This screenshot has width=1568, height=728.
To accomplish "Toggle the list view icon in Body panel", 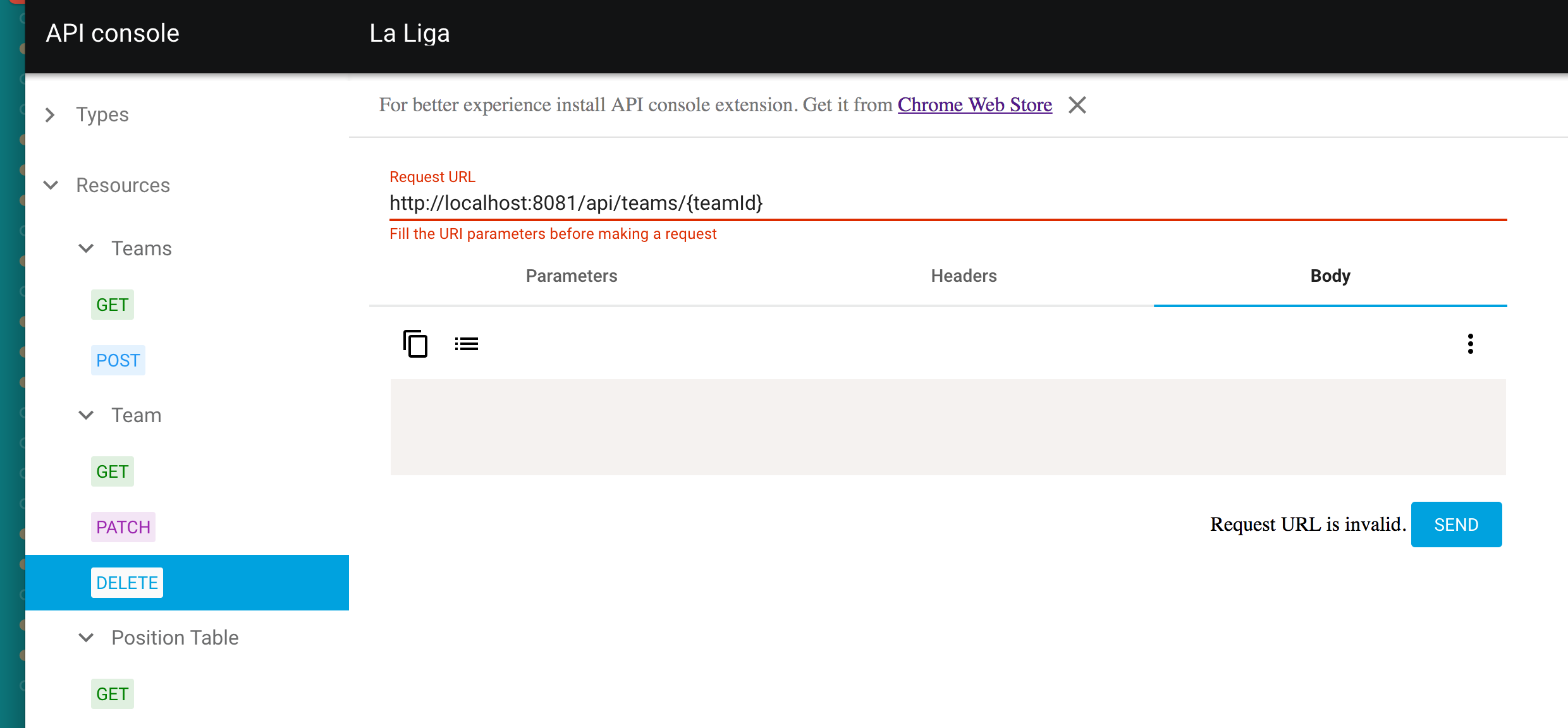I will [466, 343].
